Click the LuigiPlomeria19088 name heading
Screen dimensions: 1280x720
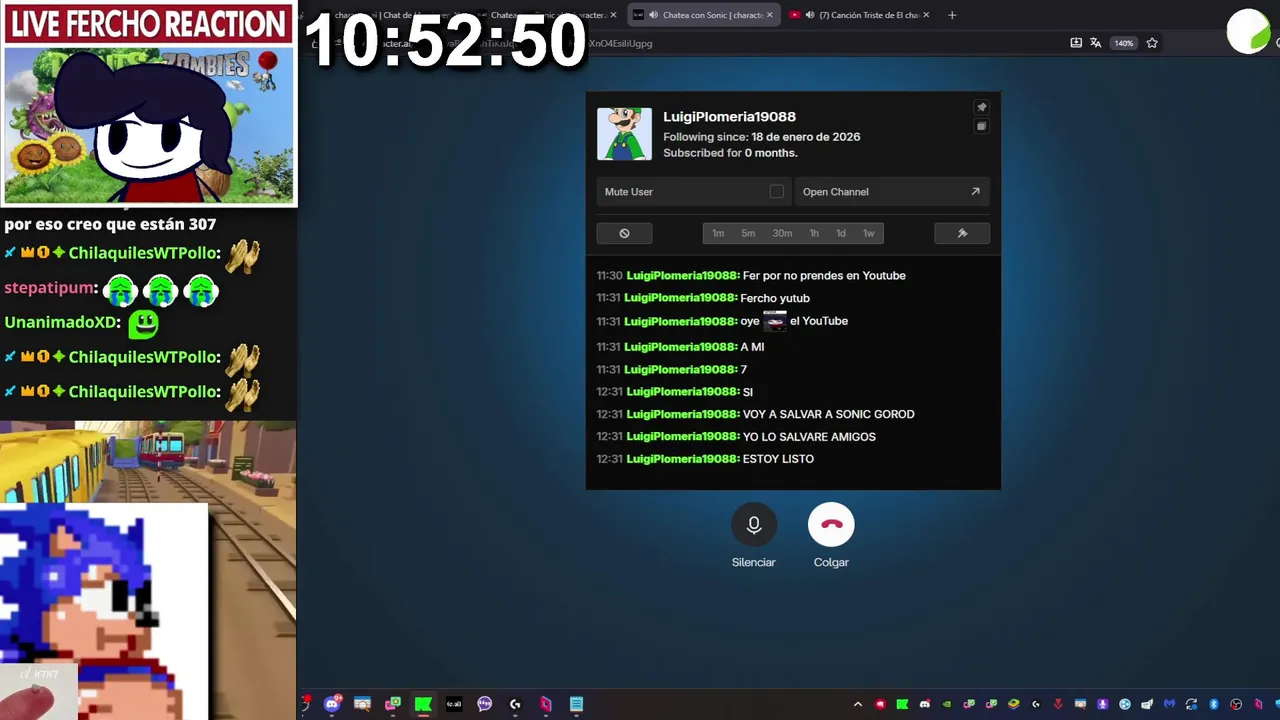coord(729,117)
